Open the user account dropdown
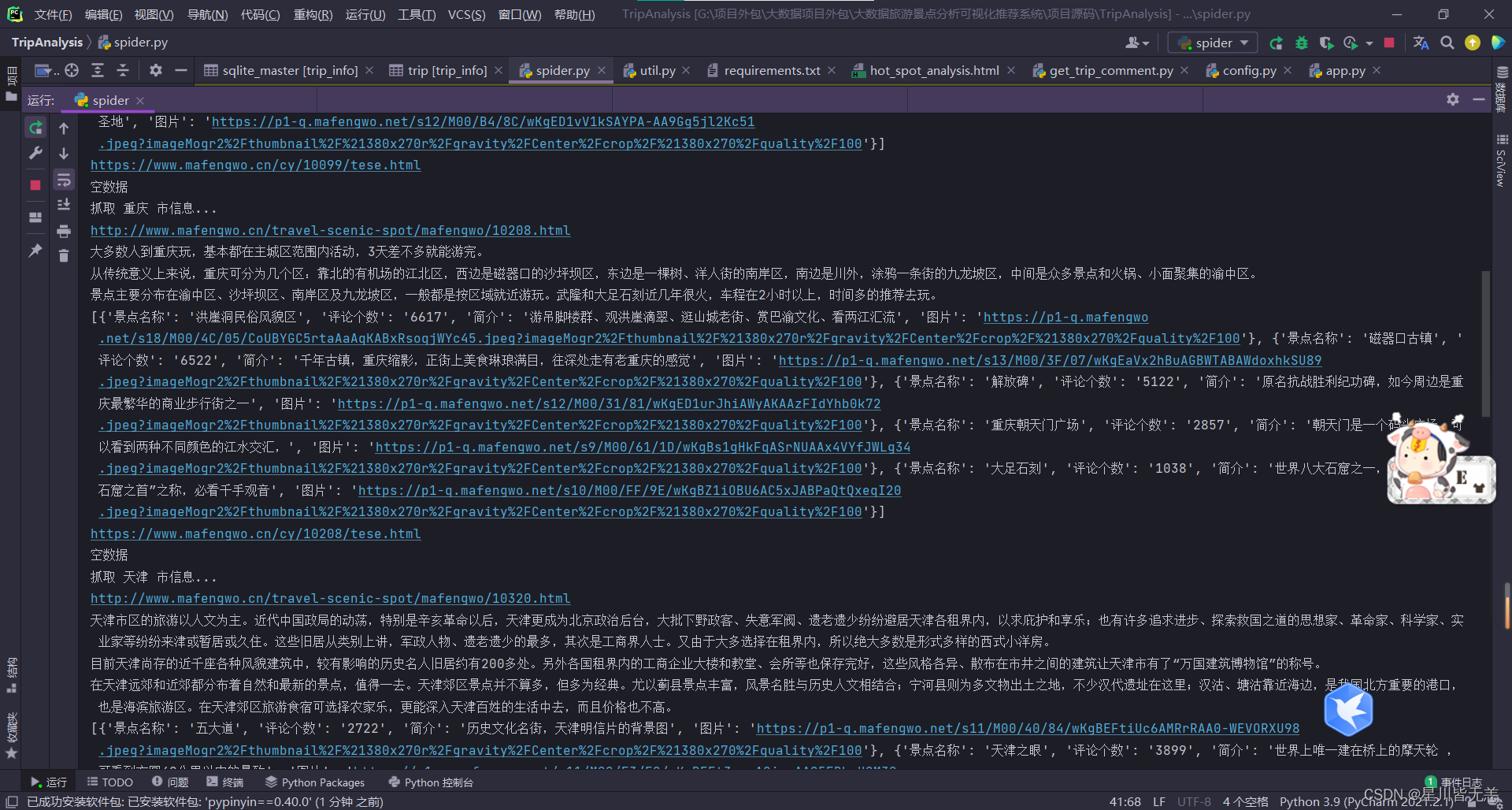This screenshot has width=1512, height=810. [x=1137, y=43]
